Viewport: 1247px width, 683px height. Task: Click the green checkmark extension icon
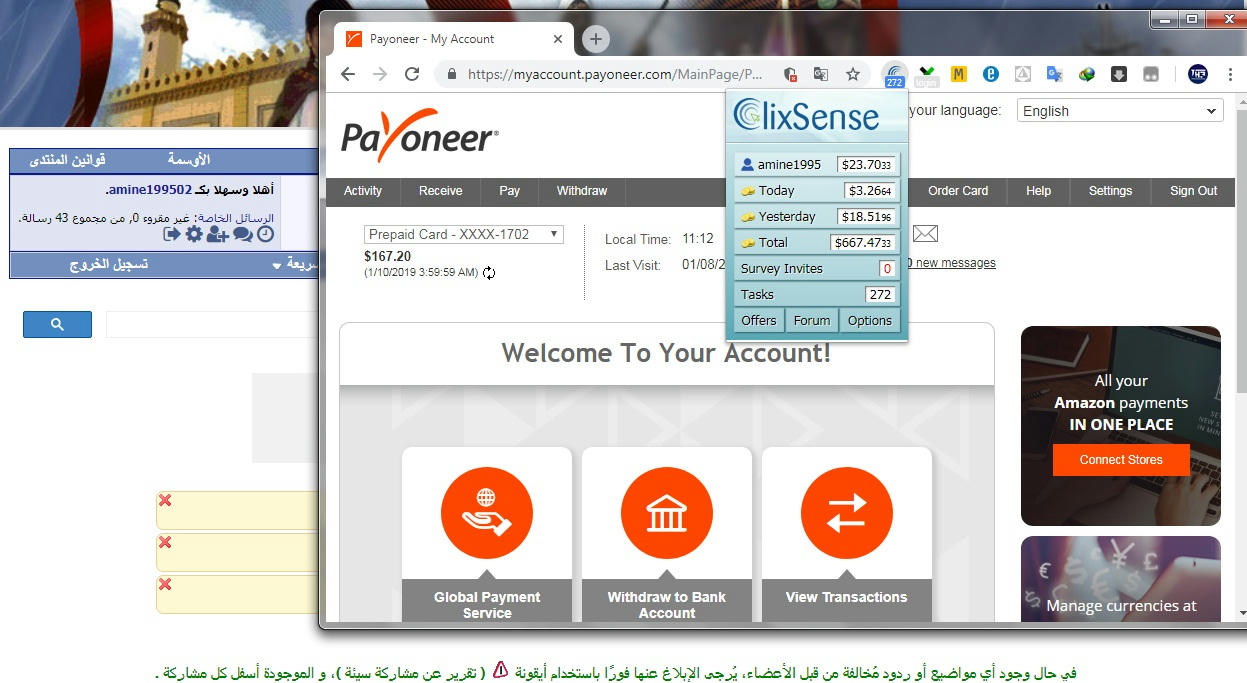[x=928, y=75]
